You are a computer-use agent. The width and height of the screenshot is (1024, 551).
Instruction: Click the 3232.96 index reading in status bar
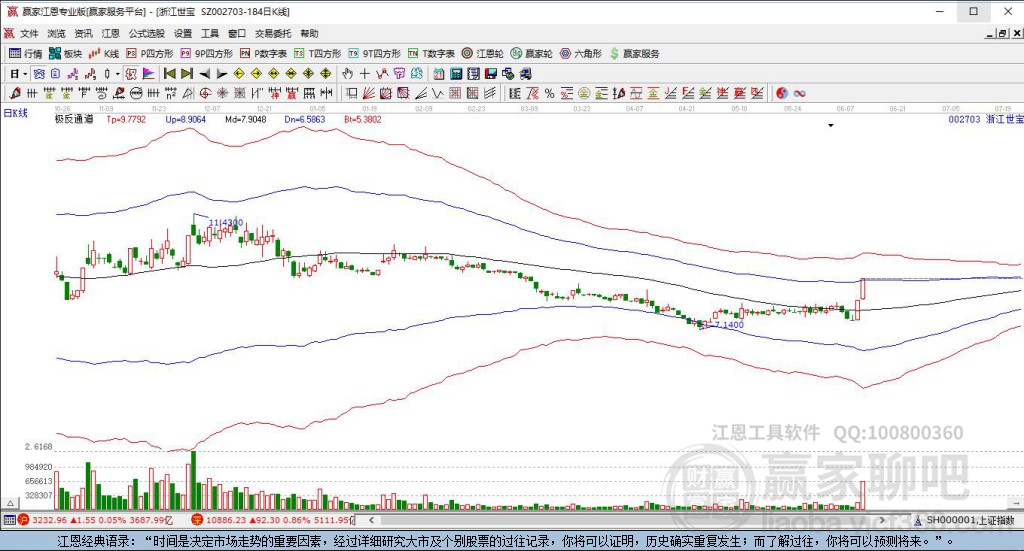(x=50, y=520)
